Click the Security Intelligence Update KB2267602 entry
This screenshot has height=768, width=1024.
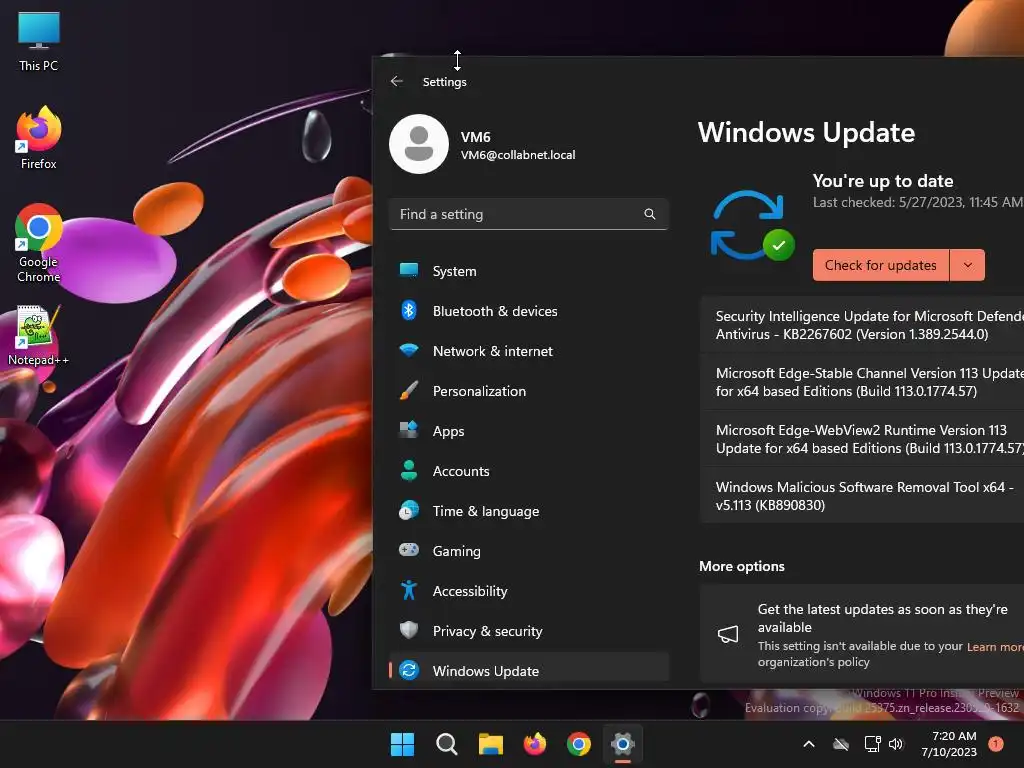tap(862, 325)
